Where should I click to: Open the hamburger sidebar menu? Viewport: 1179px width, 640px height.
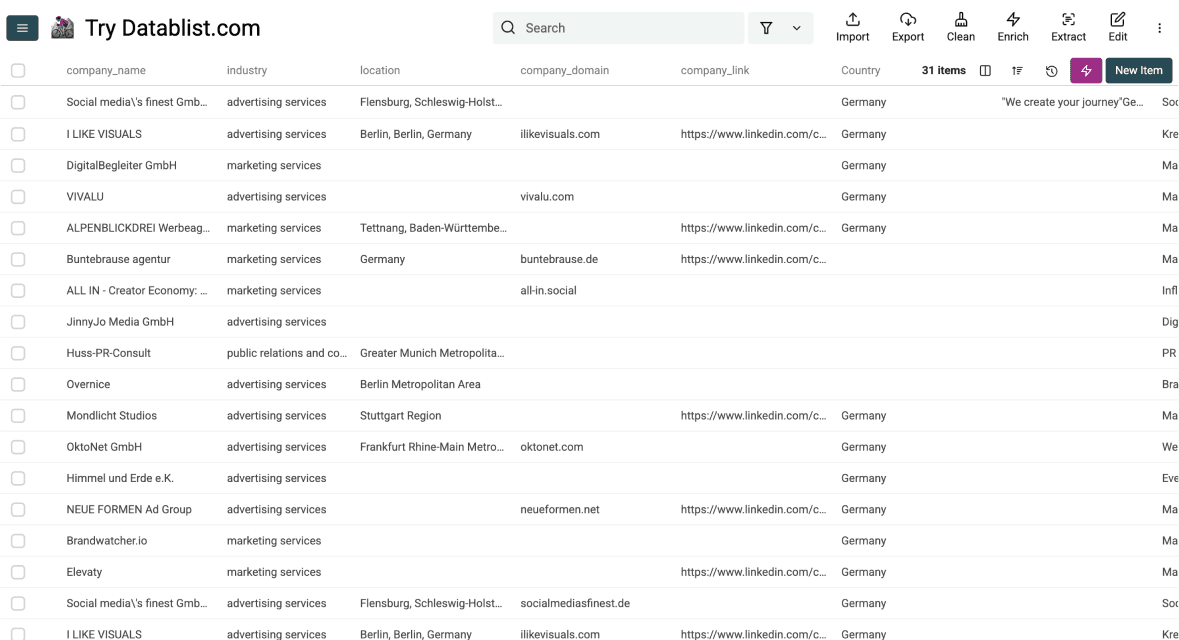pyautogui.click(x=22, y=28)
